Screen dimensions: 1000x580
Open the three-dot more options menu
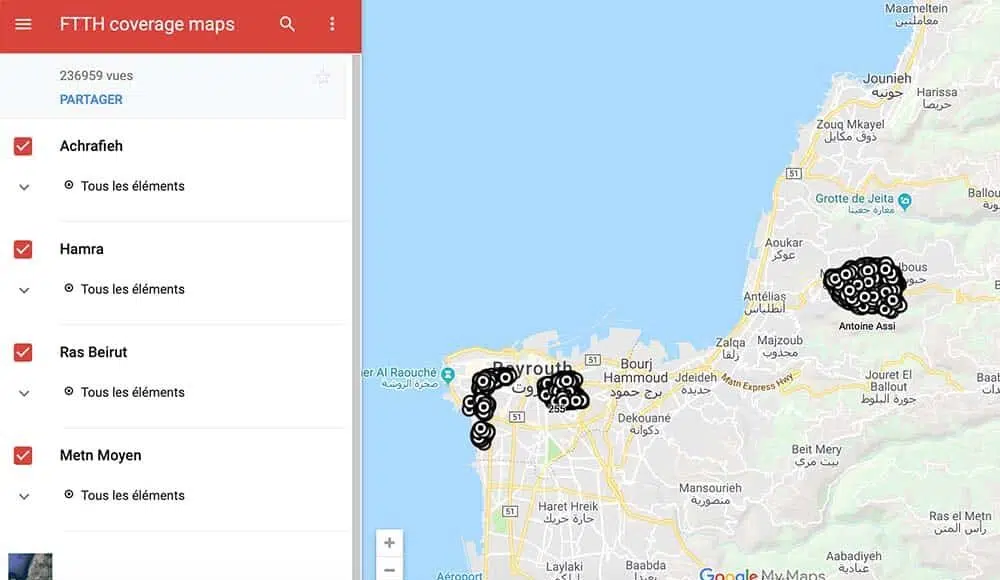tap(332, 24)
